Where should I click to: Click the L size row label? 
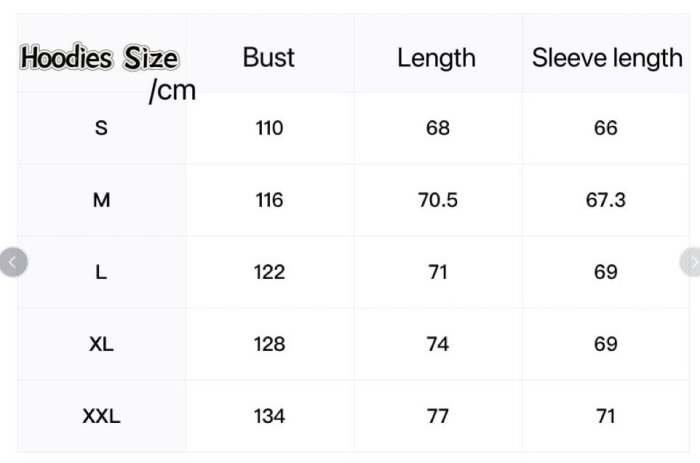point(101,272)
